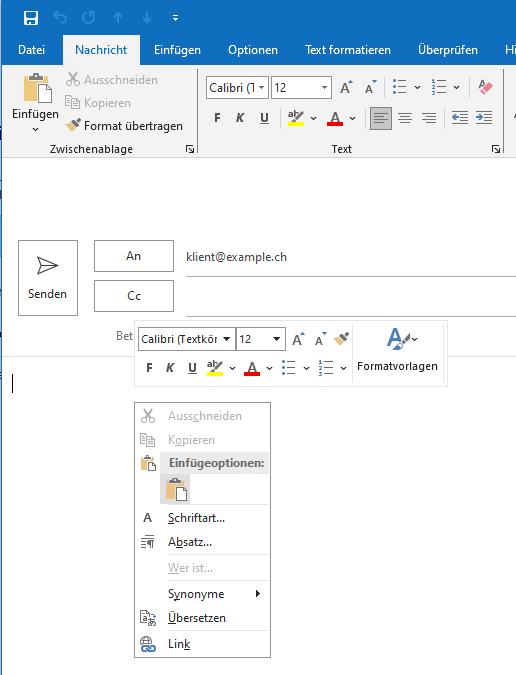Image resolution: width=516 pixels, height=675 pixels.
Task: Open mini toolbar font name dropdown
Action: [x=226, y=339]
